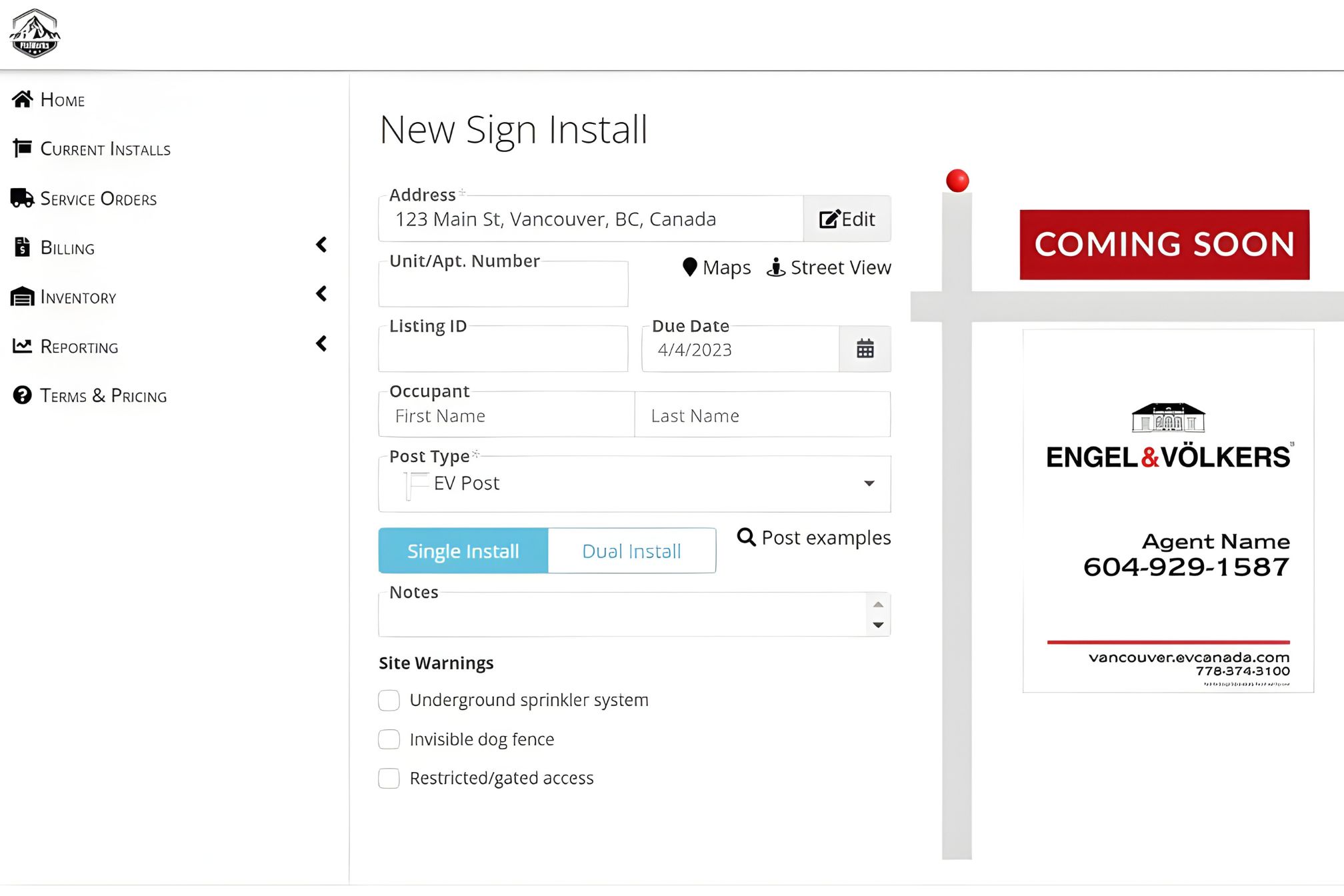Viewport: 1344px width, 896px height.
Task: Click the Home house icon
Action: point(23,99)
